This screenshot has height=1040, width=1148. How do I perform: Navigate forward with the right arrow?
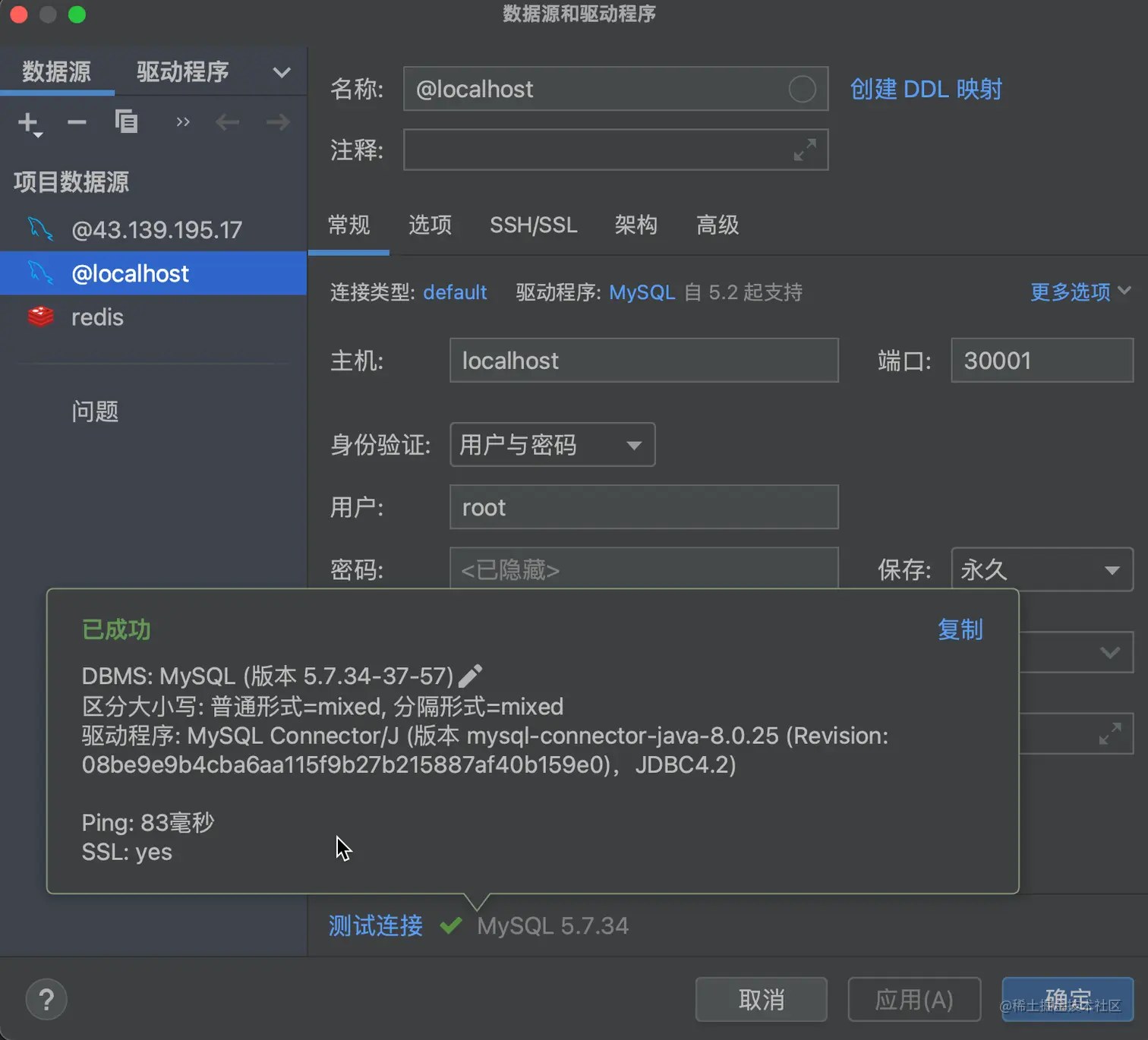(x=278, y=121)
